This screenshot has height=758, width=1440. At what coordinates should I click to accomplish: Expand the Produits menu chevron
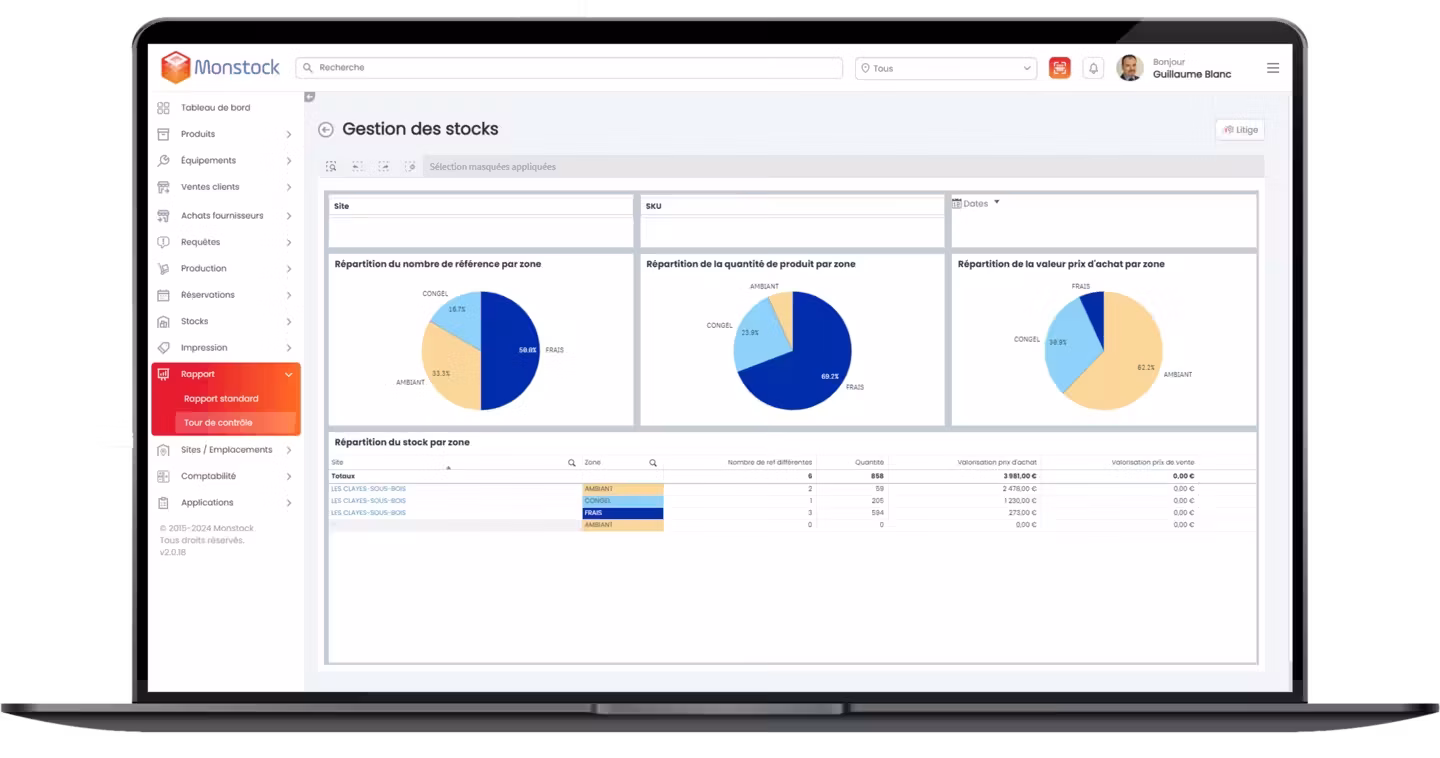tap(288, 134)
